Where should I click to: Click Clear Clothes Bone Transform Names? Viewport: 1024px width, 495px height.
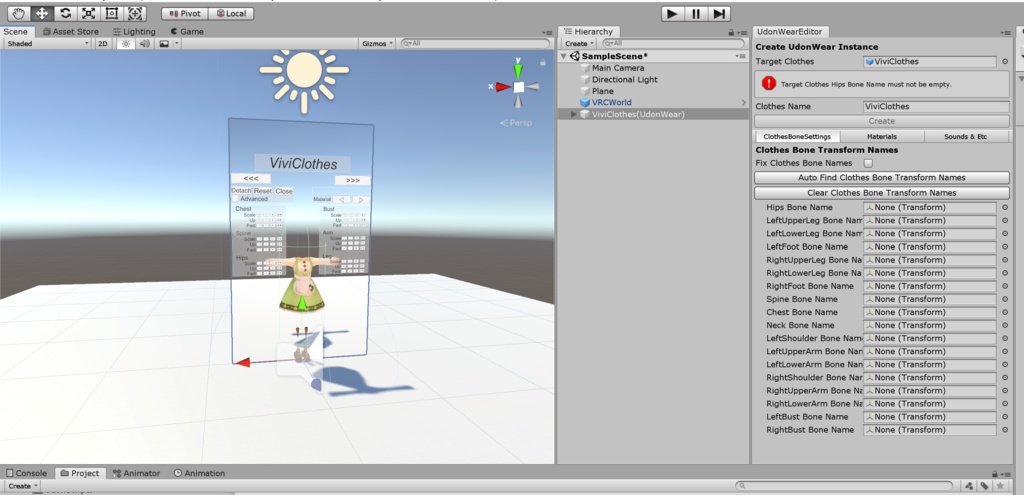pos(882,193)
